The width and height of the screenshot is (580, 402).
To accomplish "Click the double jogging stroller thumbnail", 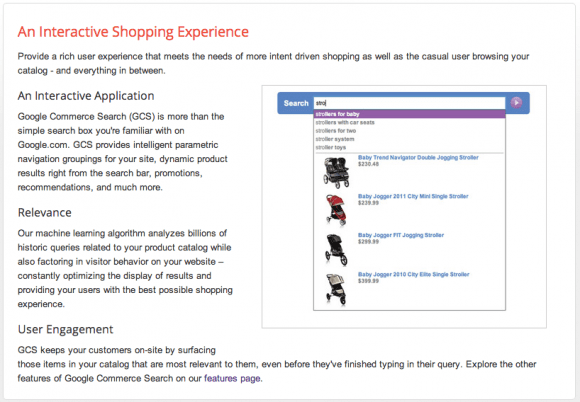I will (336, 172).
